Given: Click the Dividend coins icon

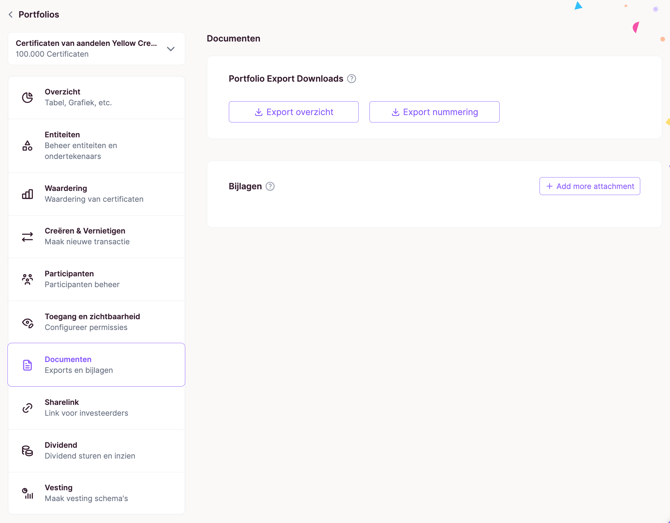Looking at the screenshot, I should click(x=27, y=451).
